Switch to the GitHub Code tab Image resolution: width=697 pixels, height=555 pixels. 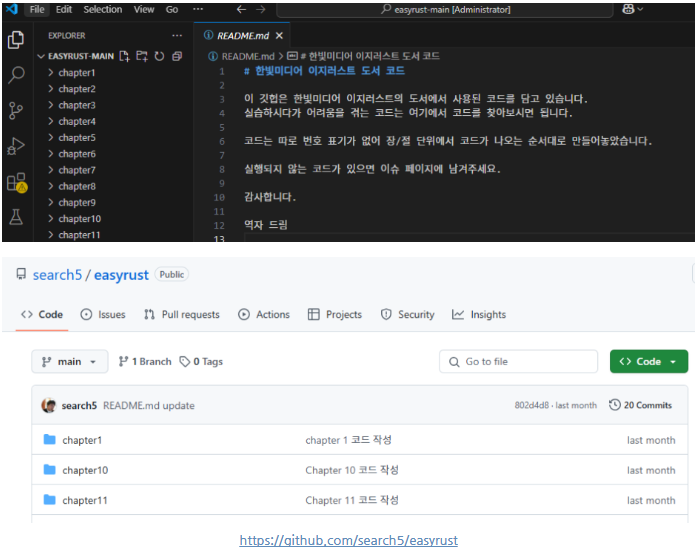[42, 315]
